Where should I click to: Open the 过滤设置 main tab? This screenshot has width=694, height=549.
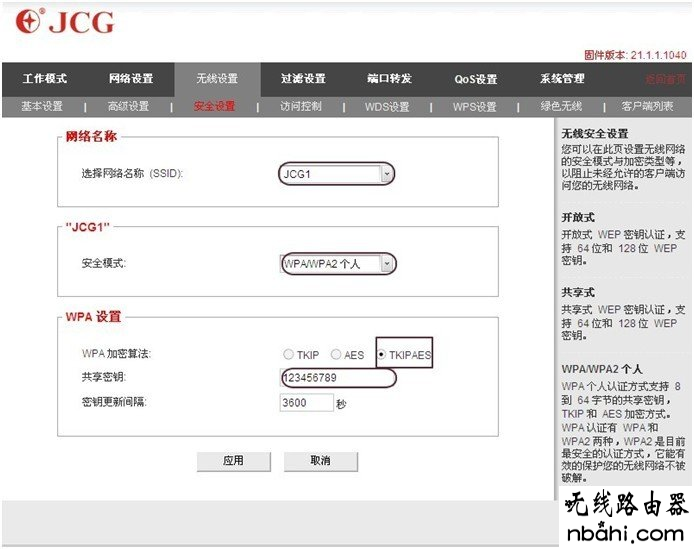304,79
